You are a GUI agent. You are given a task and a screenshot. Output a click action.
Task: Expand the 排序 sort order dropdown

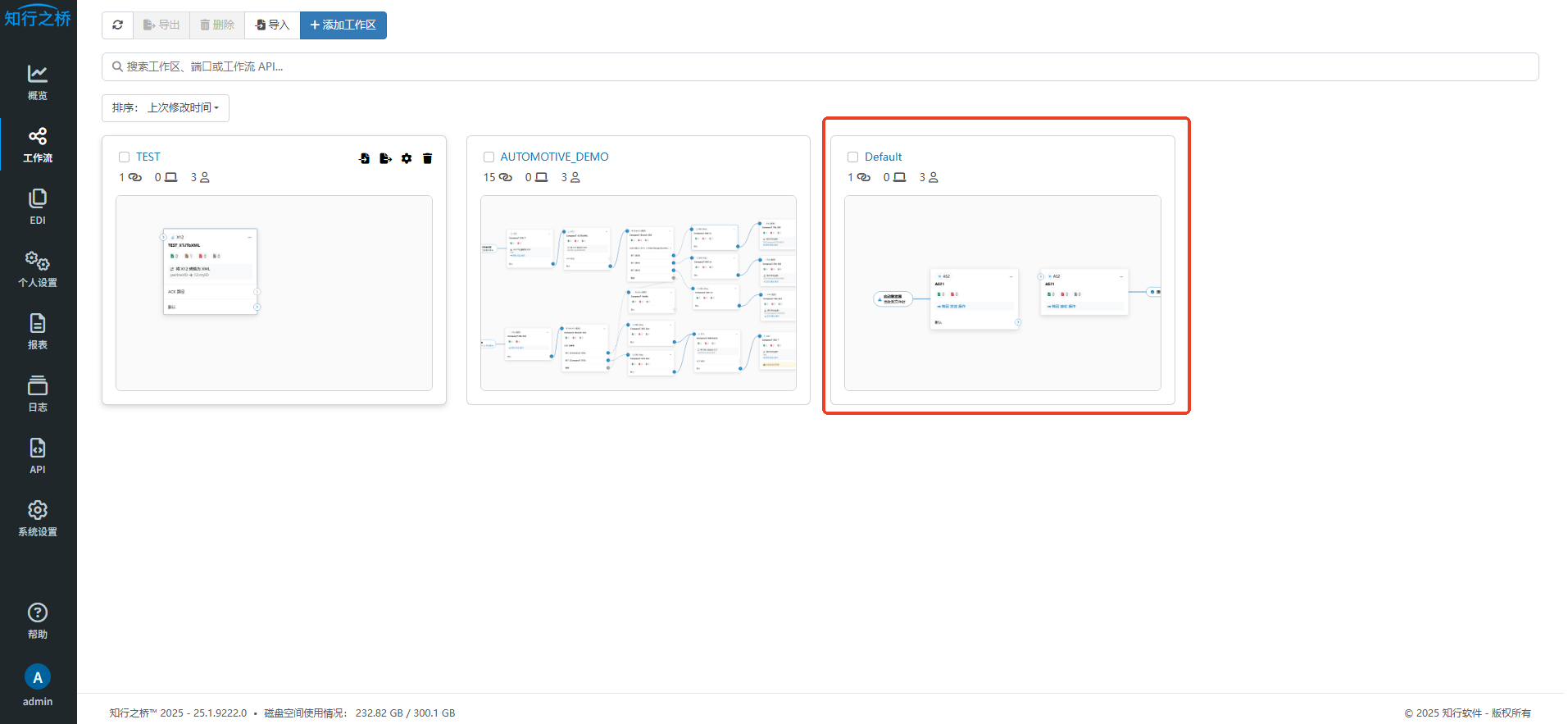click(x=166, y=108)
